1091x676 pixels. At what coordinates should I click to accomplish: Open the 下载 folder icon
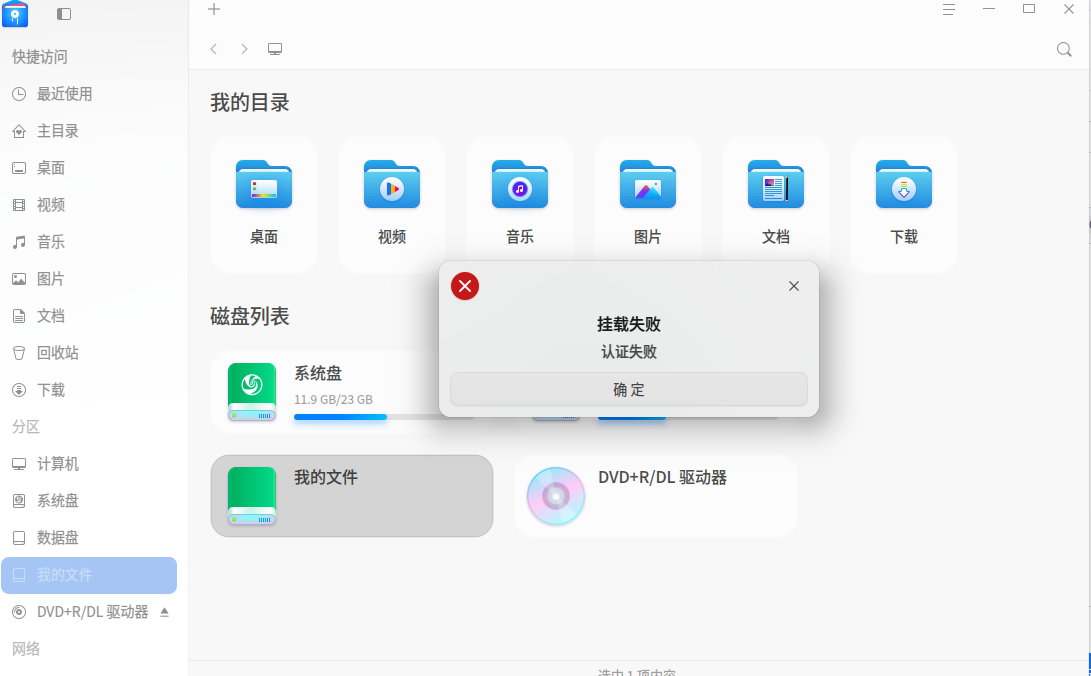(904, 184)
